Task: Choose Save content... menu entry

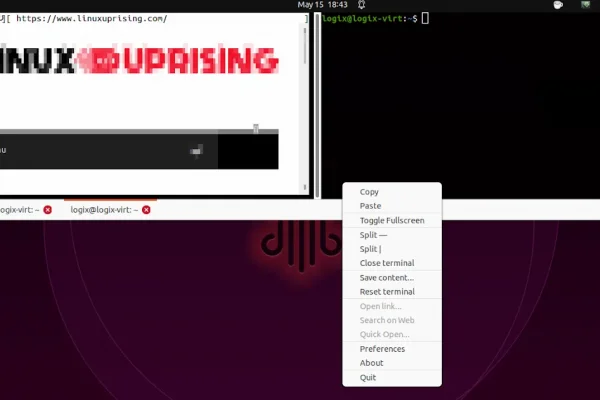Action: click(392, 278)
